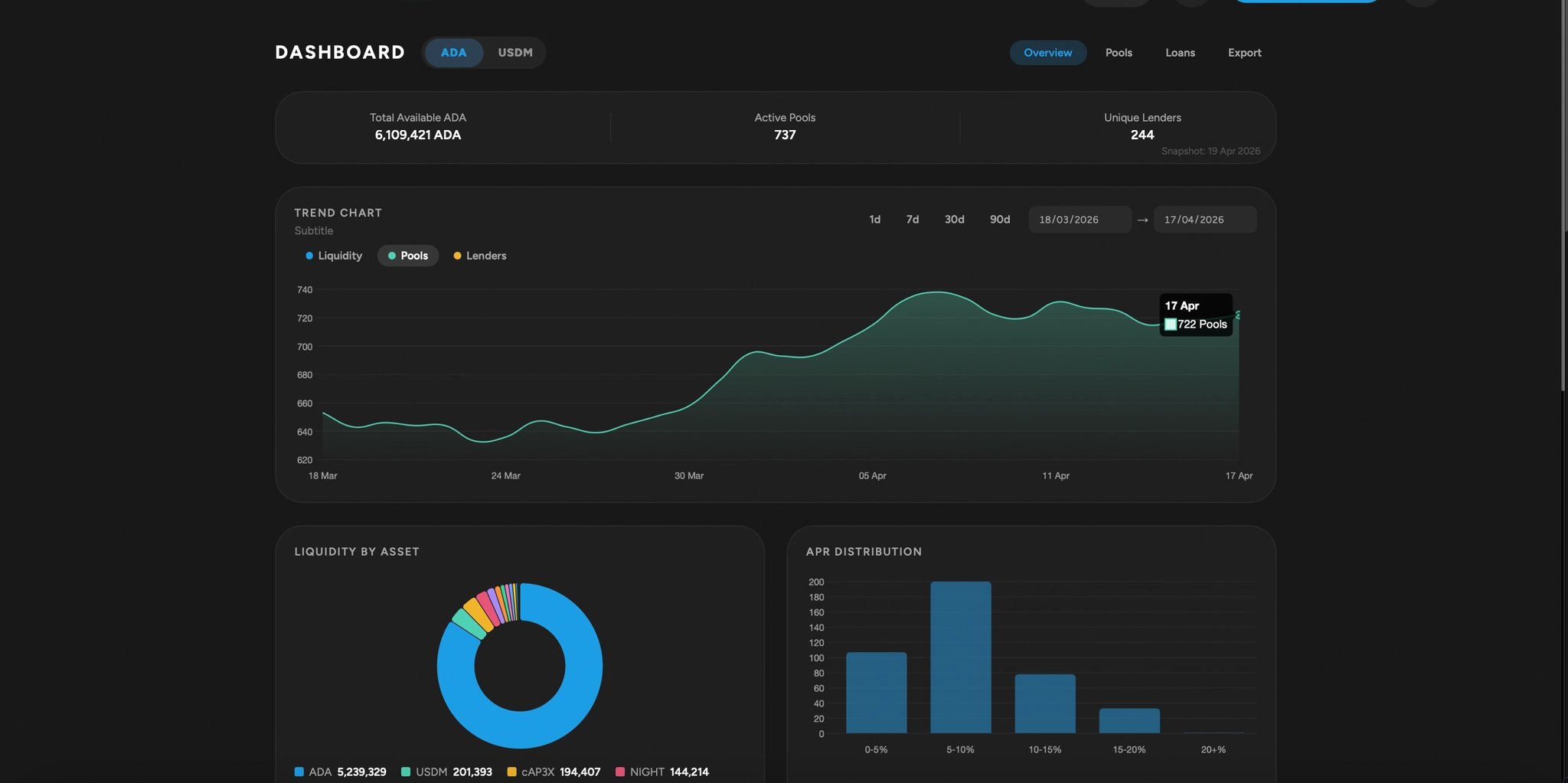This screenshot has width=1568, height=783.
Task: Show the Lenders series in trend chart
Action: 480,256
